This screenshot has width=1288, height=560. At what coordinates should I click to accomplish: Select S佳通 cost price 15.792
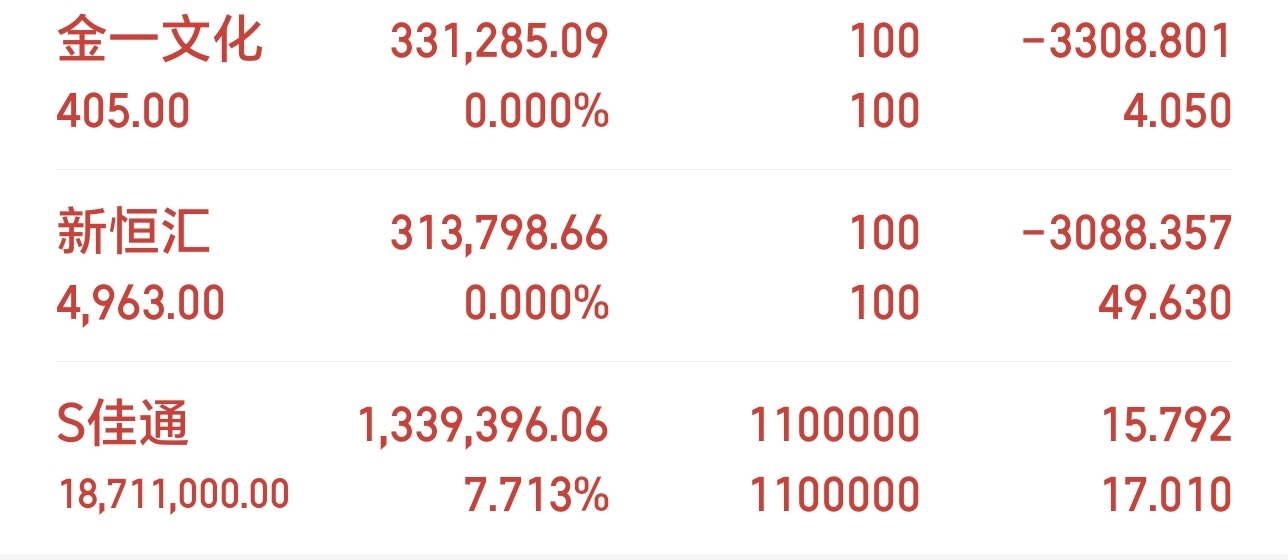1164,424
